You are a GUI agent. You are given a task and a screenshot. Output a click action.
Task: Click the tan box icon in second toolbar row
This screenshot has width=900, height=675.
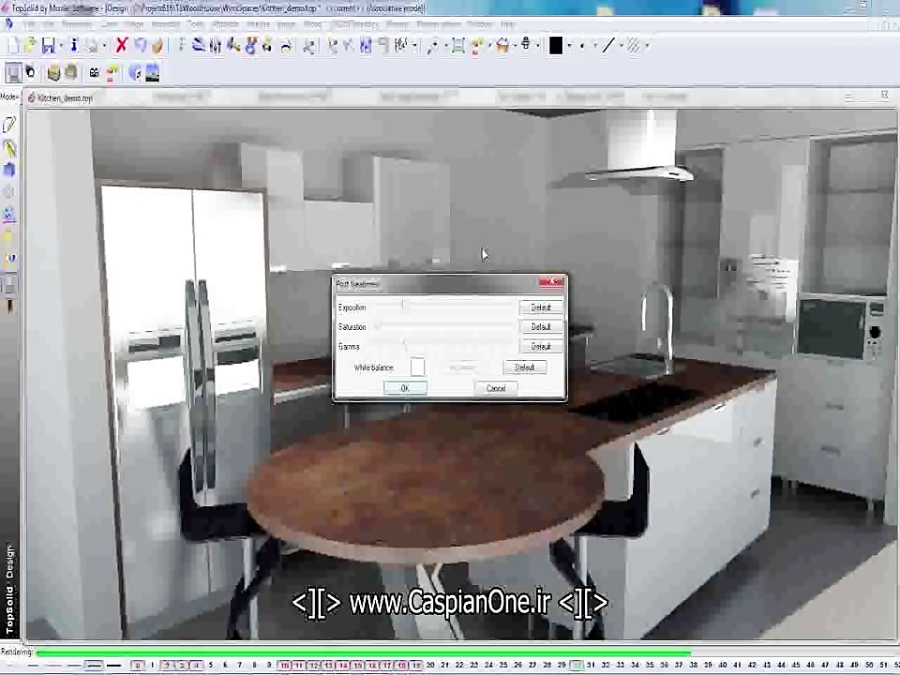[x=54, y=73]
